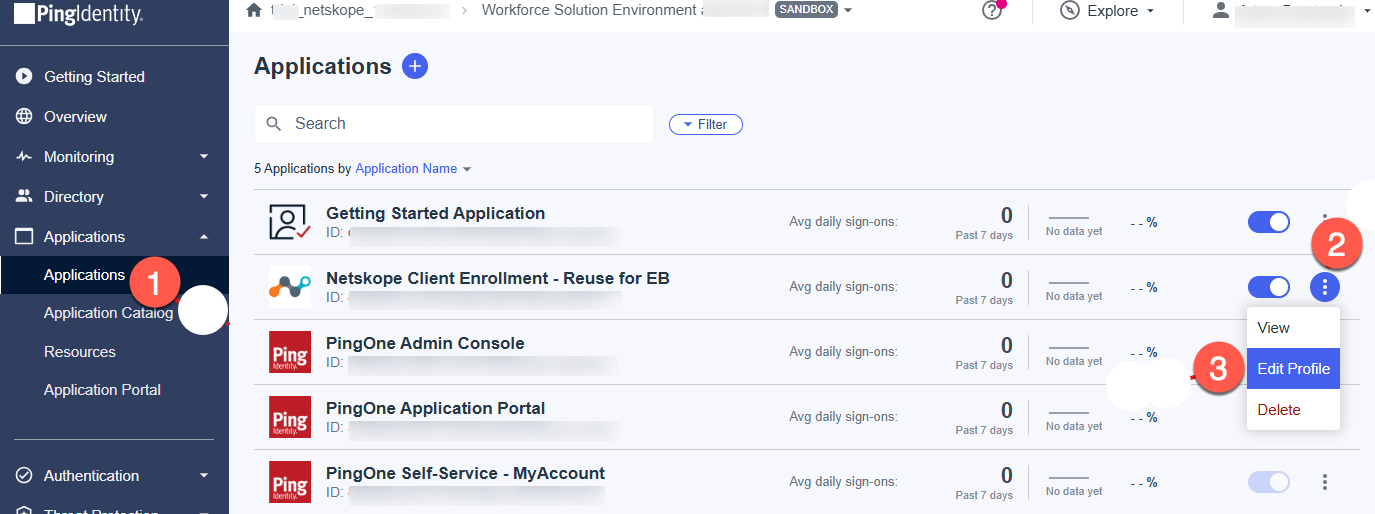Go to the Overview page
The width and height of the screenshot is (1375, 514).
(x=75, y=117)
